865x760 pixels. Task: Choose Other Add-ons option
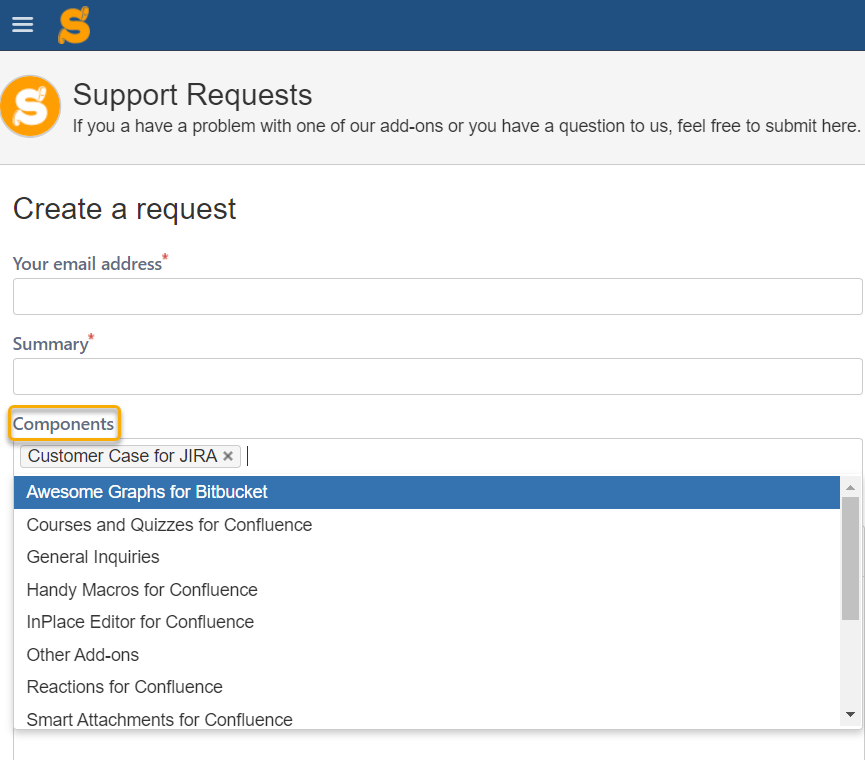(426, 655)
